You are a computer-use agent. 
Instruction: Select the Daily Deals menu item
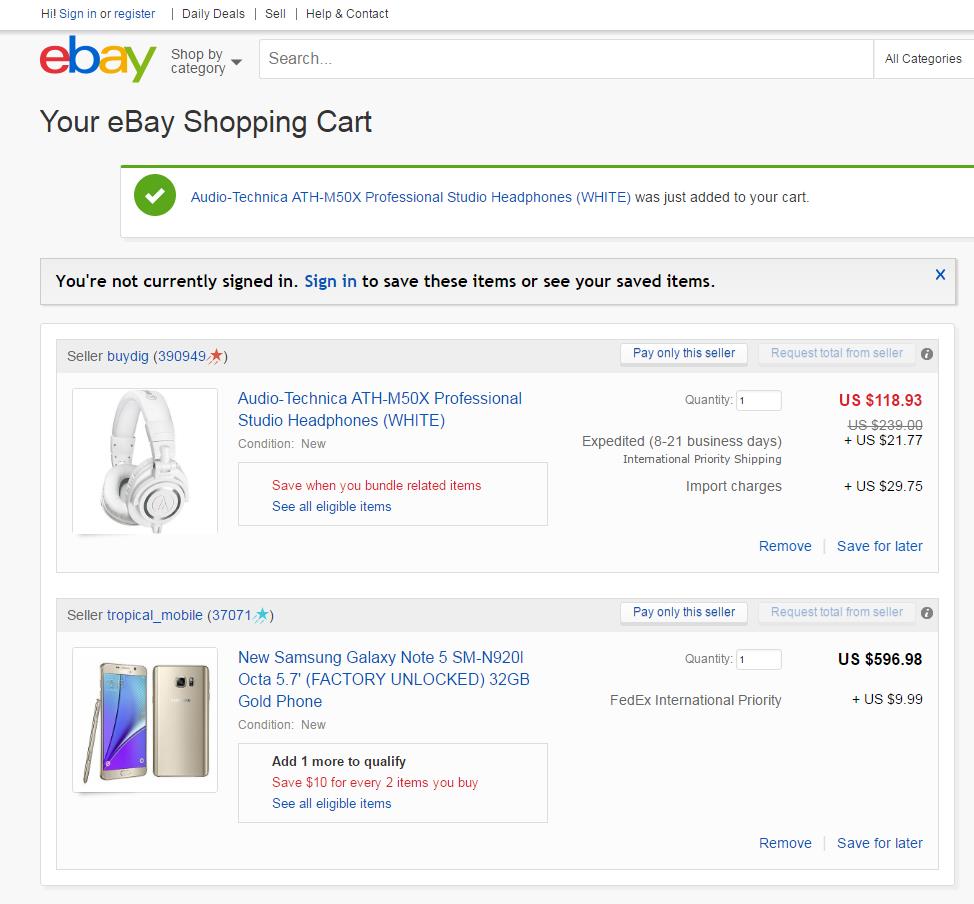[212, 14]
